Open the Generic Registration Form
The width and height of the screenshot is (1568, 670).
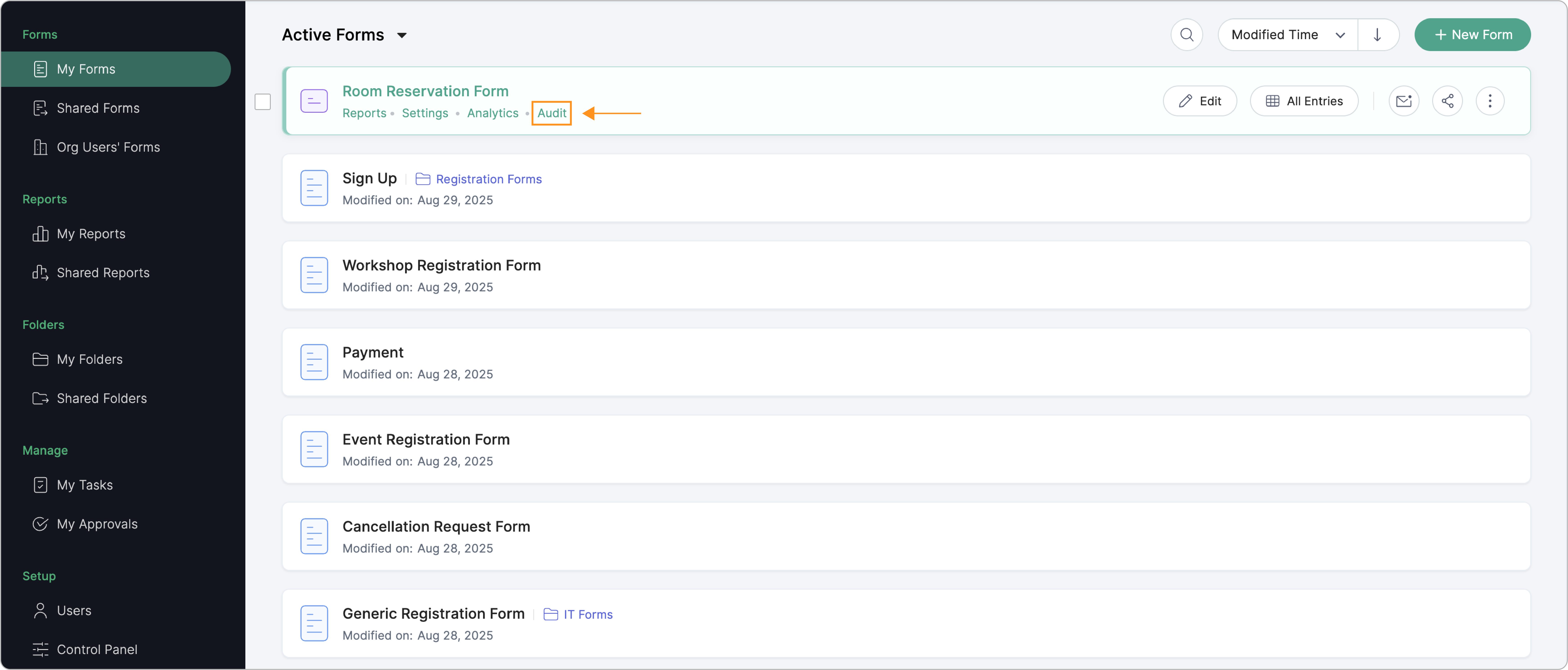[433, 614]
